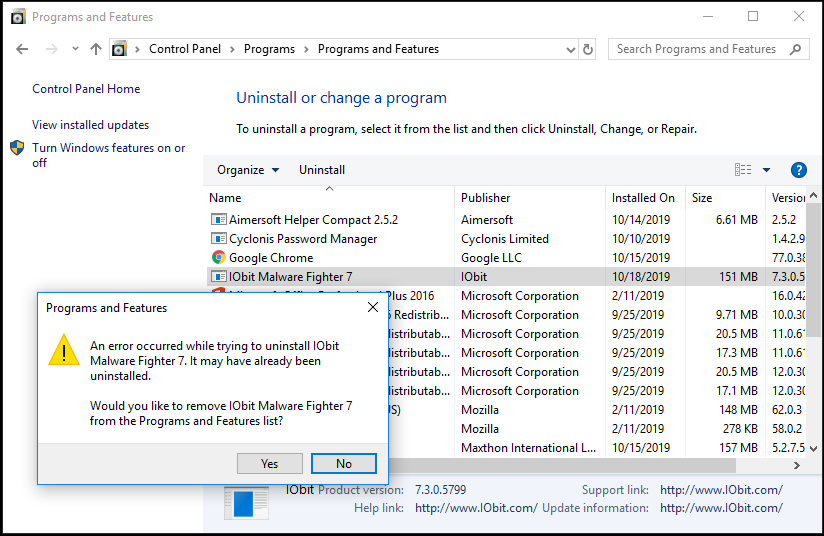The image size is (824, 536).
Task: Open View installed updates link
Action: pos(90,125)
